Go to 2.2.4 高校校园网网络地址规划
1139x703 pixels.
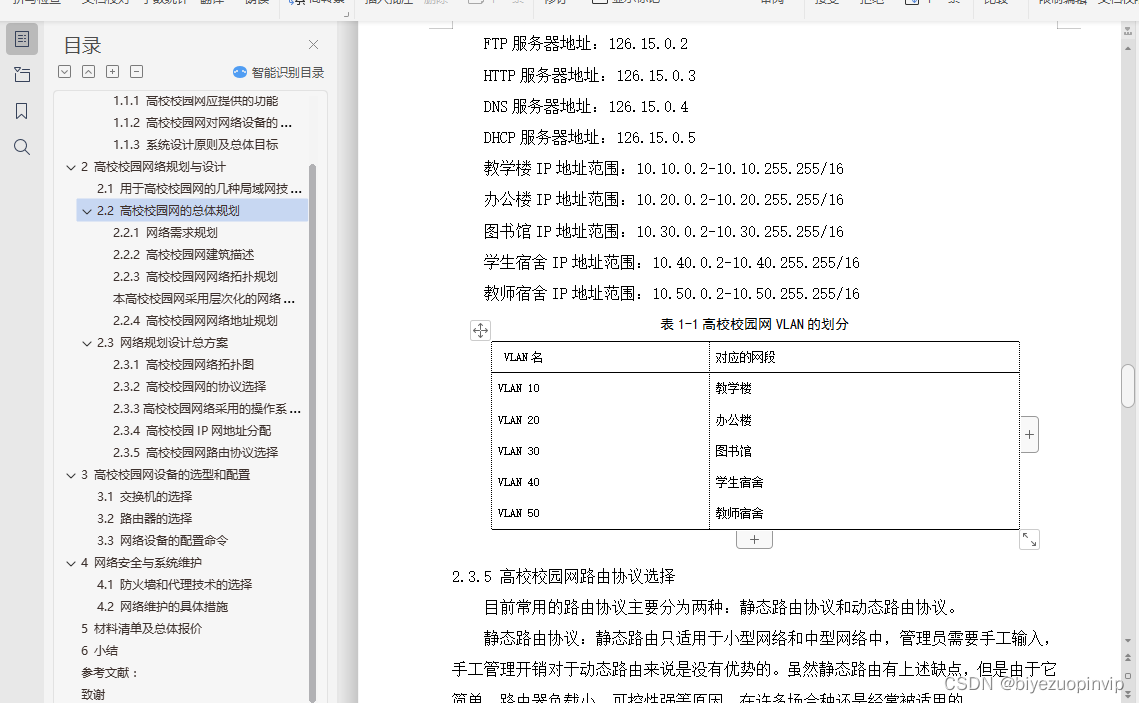click(x=195, y=321)
